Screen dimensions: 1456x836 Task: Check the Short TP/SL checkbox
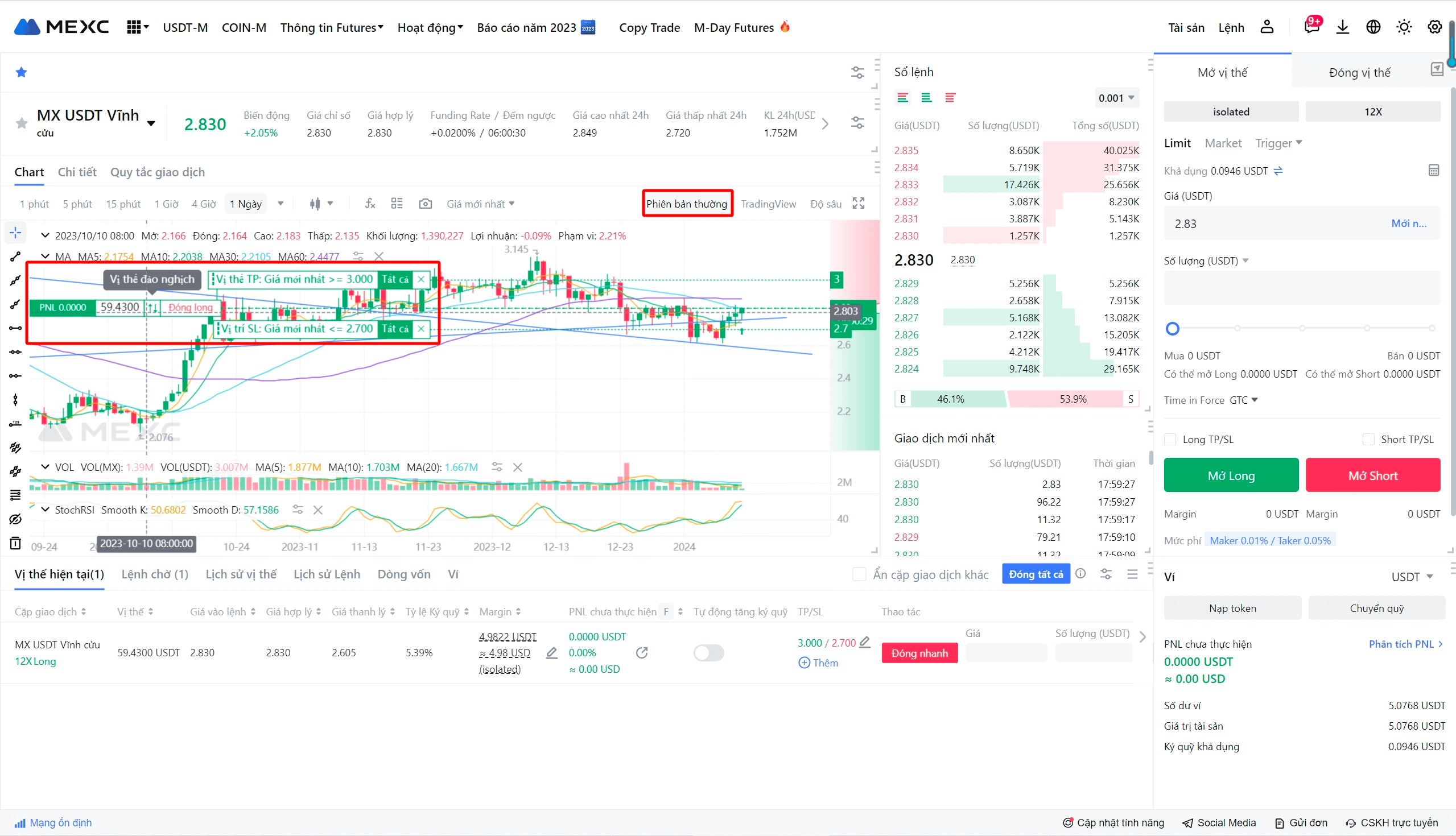[1369, 439]
